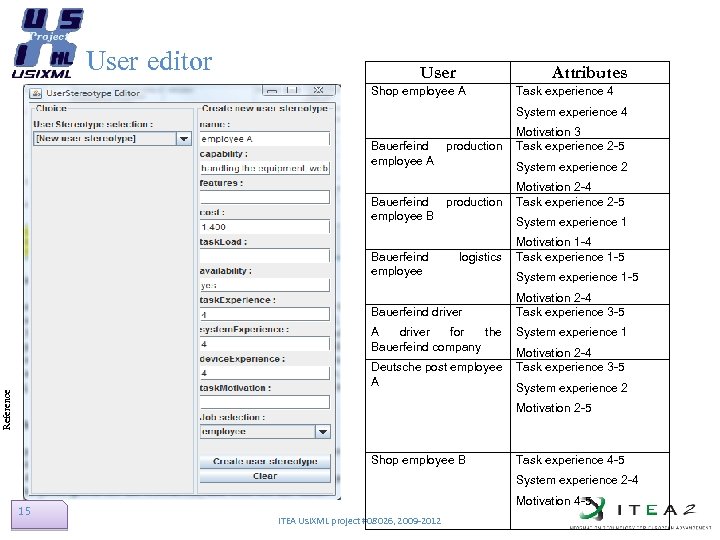This screenshot has width=720, height=540.
Task: Click the availability field showing yes
Action: [x=264, y=285]
